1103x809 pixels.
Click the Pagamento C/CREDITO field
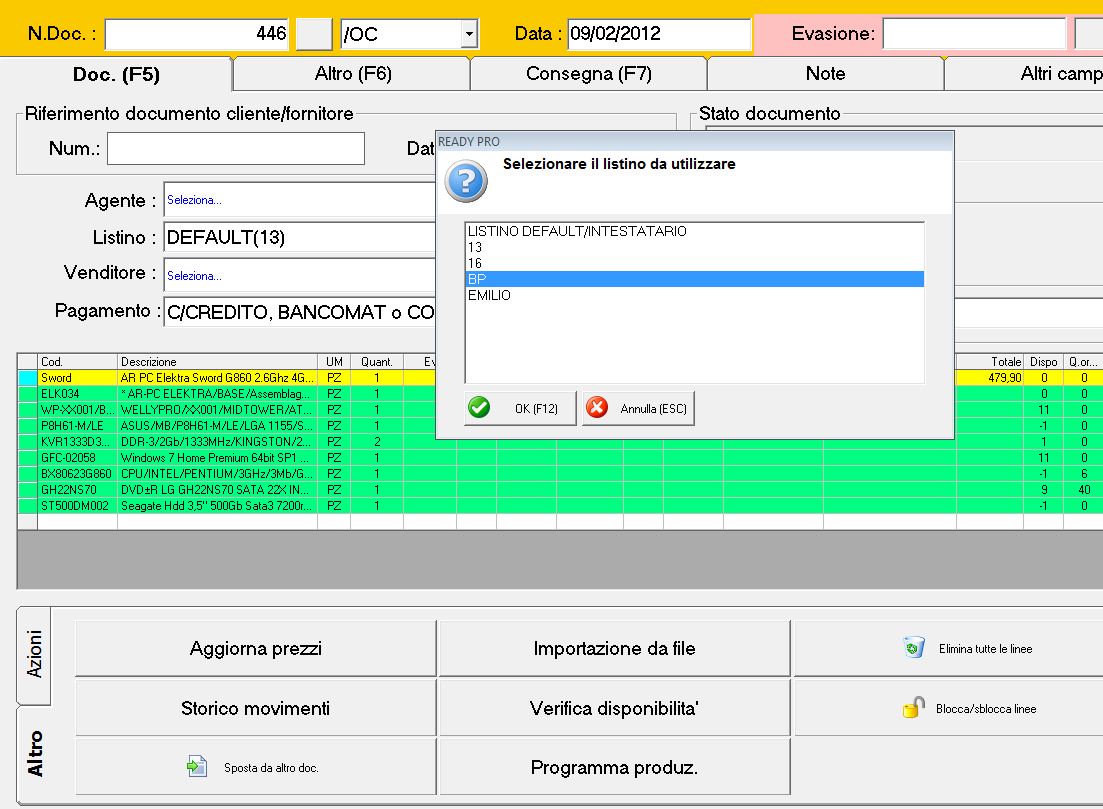[x=300, y=312]
